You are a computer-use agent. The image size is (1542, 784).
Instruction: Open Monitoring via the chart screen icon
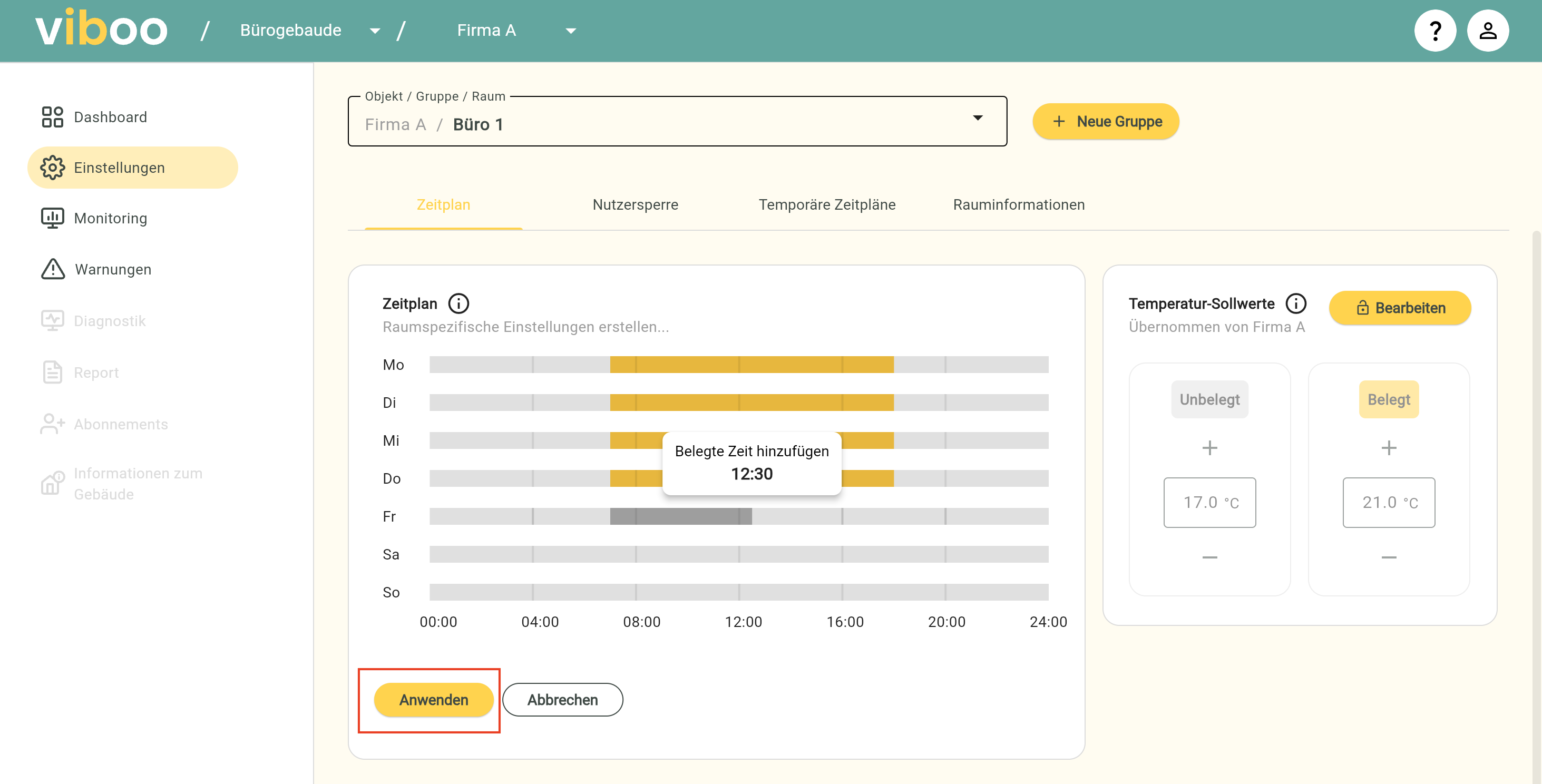52,218
